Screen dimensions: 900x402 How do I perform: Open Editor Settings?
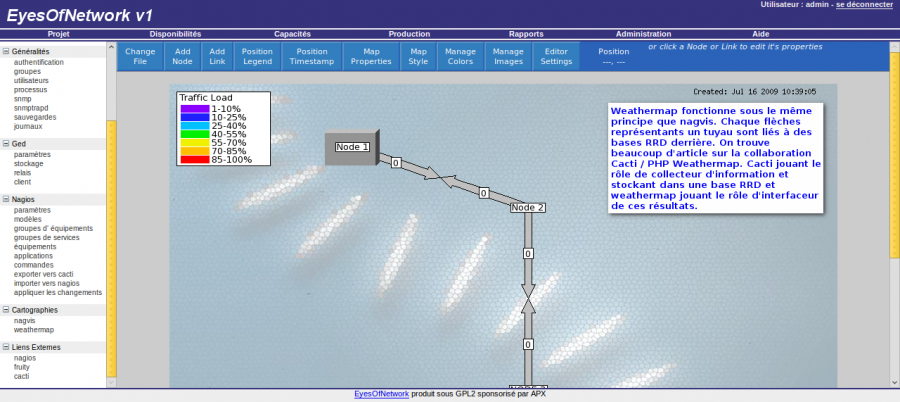click(556, 56)
